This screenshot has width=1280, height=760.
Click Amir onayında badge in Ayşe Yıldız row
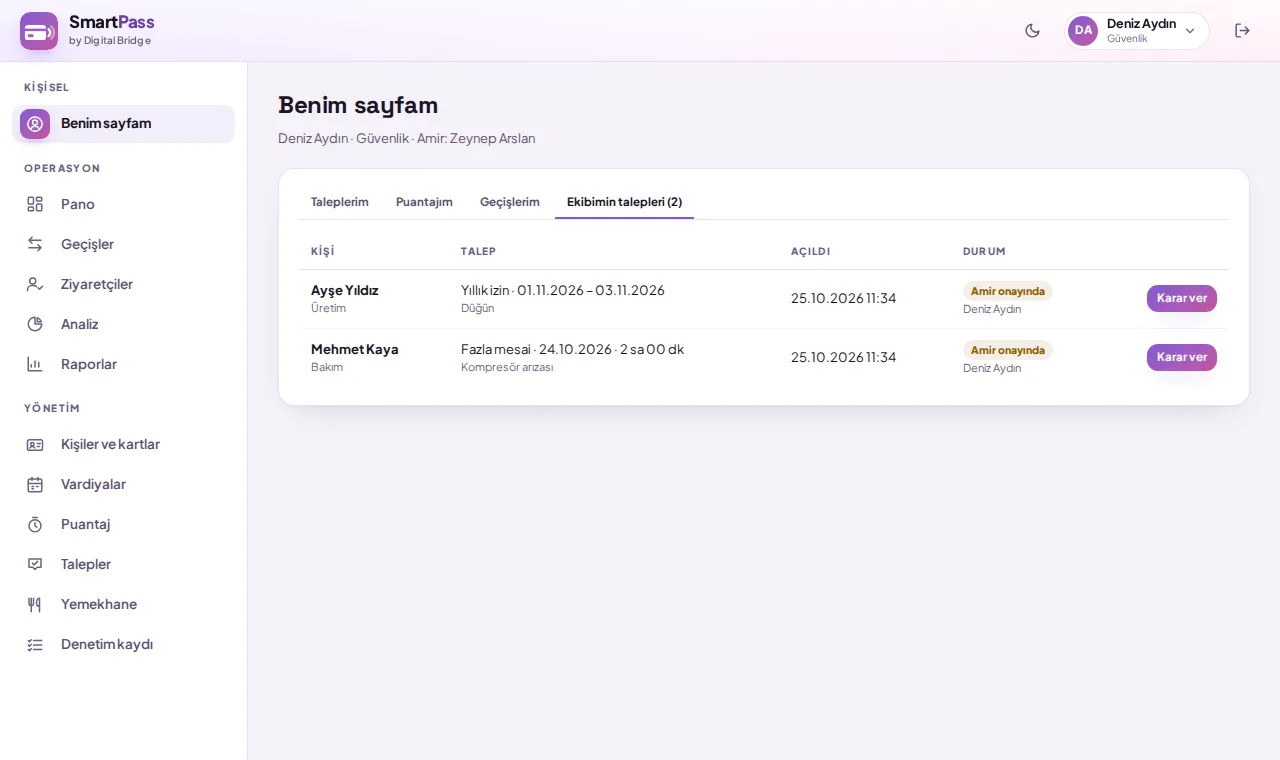coord(1008,291)
